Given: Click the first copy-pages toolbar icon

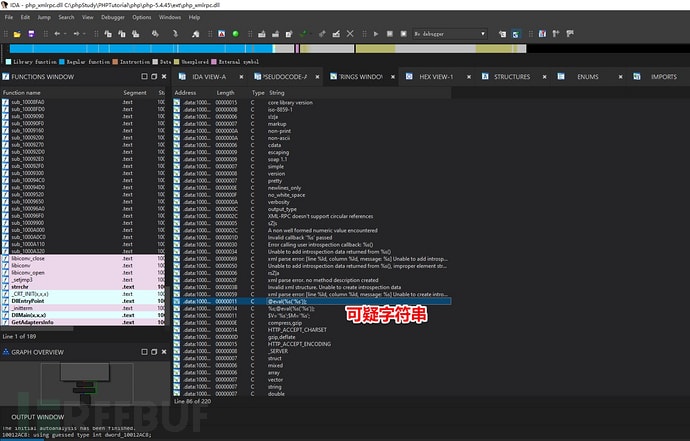Looking at the screenshot, I should coord(108,34).
